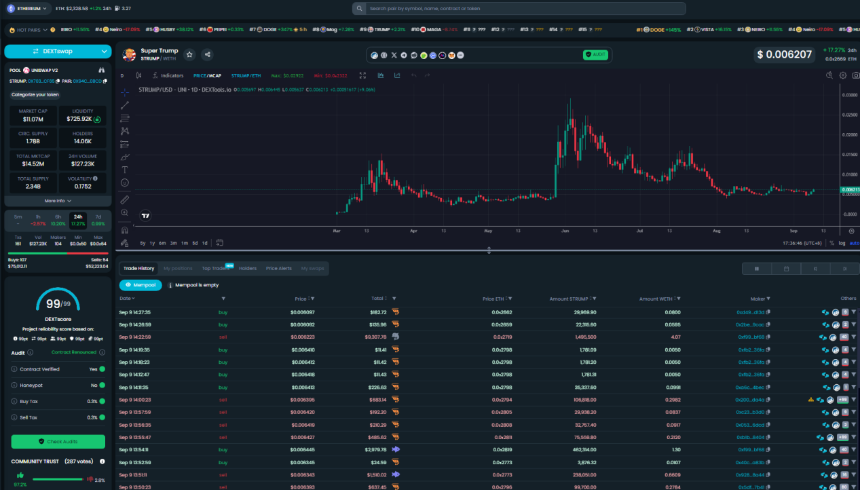Click the Super Trump token logo
860x490 pixels.
coord(129,54)
